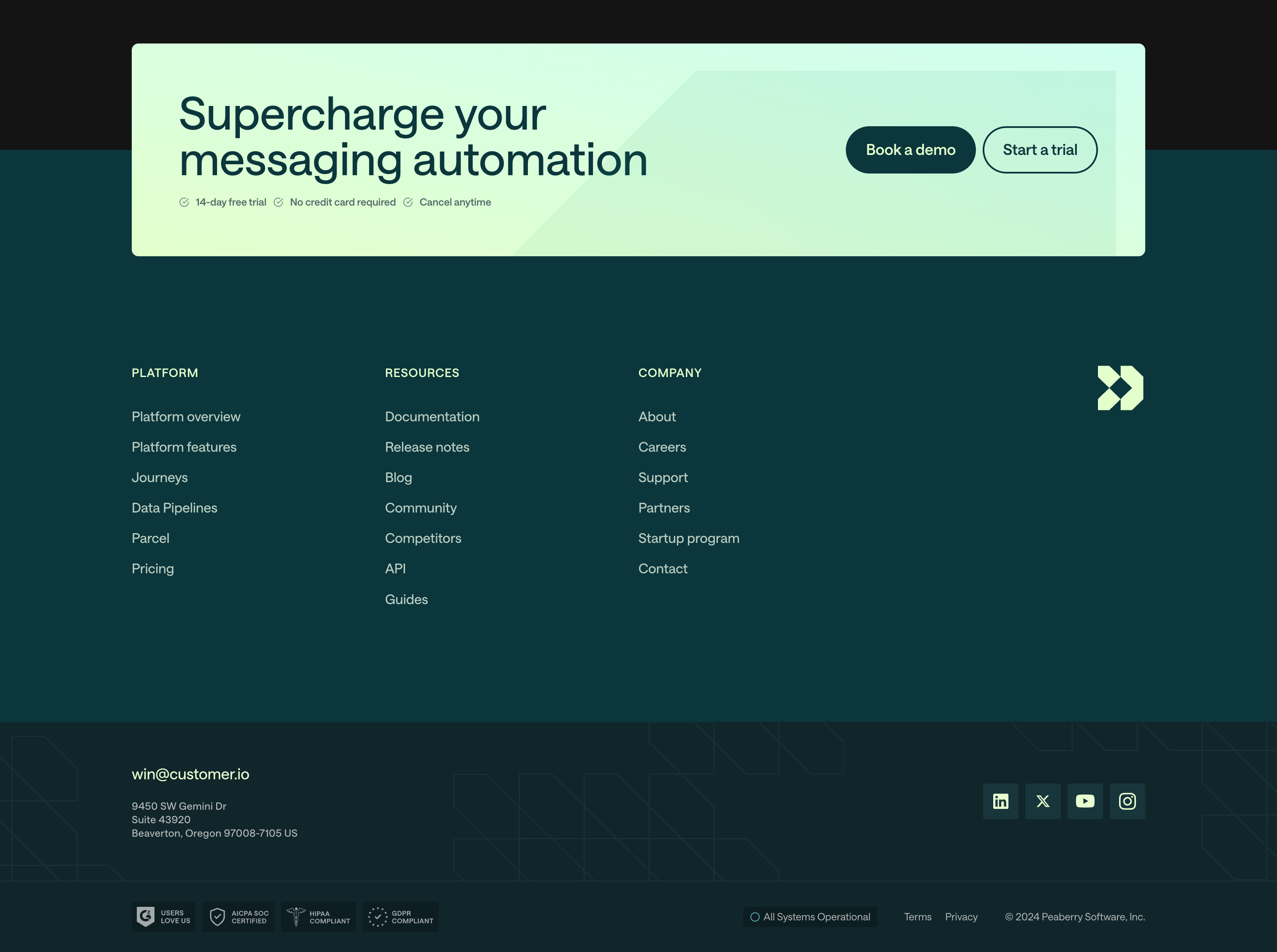Click the Start a trial button

[1040, 149]
